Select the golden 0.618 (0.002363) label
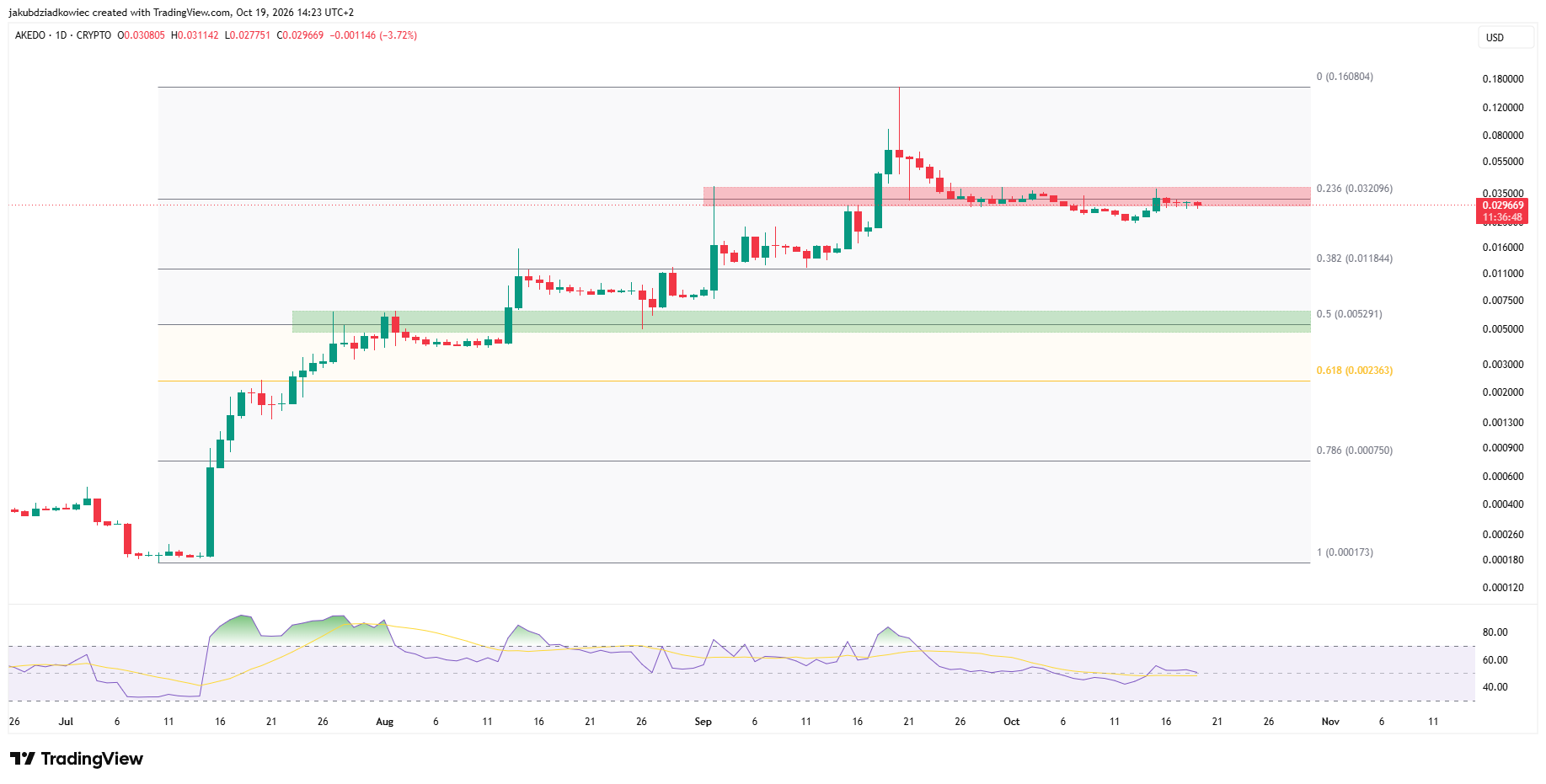The width and height of the screenshot is (1546, 784). point(1354,371)
